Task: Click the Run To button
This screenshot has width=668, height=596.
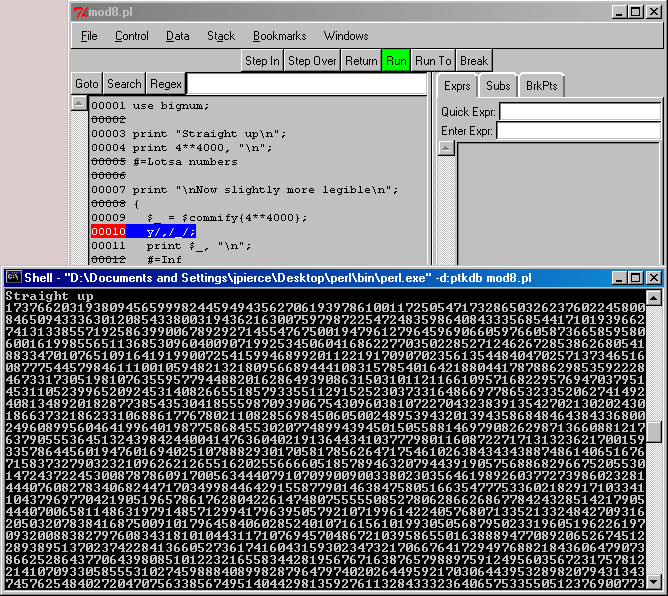Action: 433,61
